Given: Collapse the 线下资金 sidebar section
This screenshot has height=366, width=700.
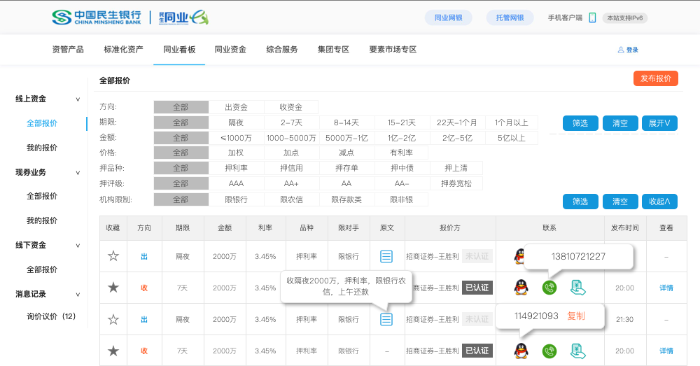Looking at the screenshot, I should (78, 245).
